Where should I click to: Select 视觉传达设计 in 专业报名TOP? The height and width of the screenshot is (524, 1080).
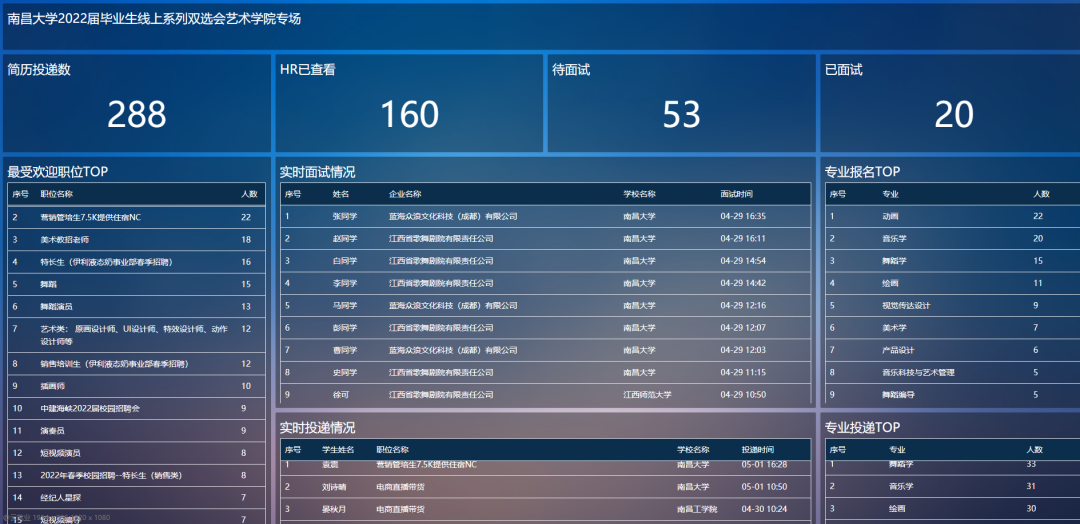[906, 306]
